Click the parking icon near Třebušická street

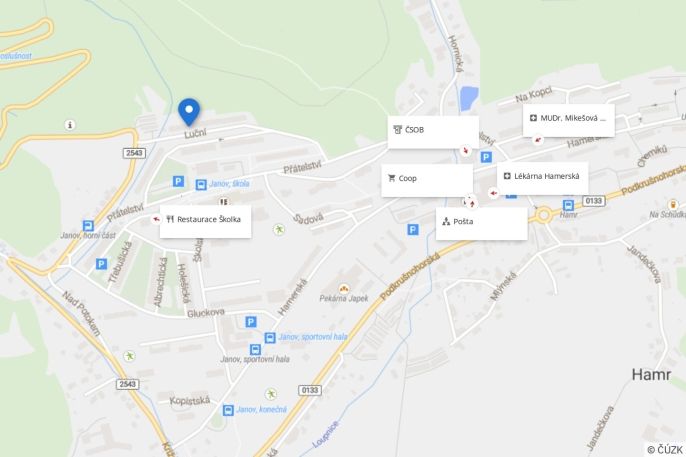[x=102, y=264]
